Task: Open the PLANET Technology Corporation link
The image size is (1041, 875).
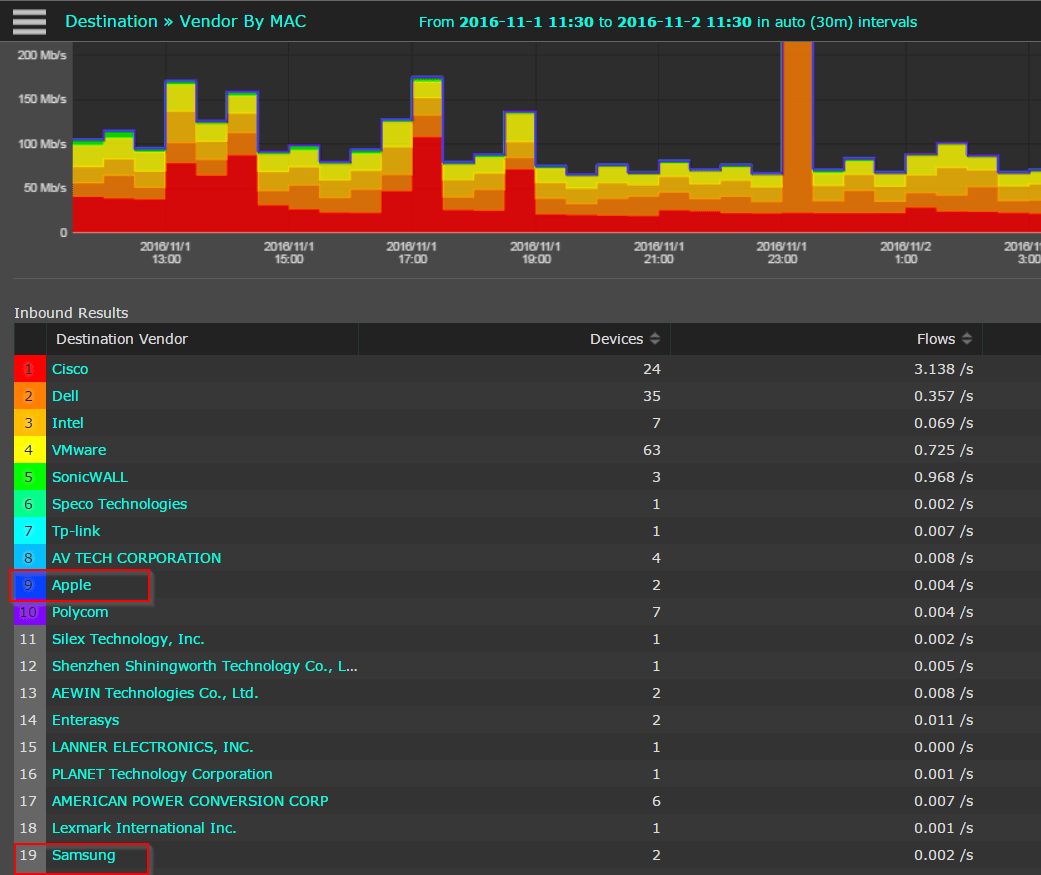Action: click(x=162, y=774)
